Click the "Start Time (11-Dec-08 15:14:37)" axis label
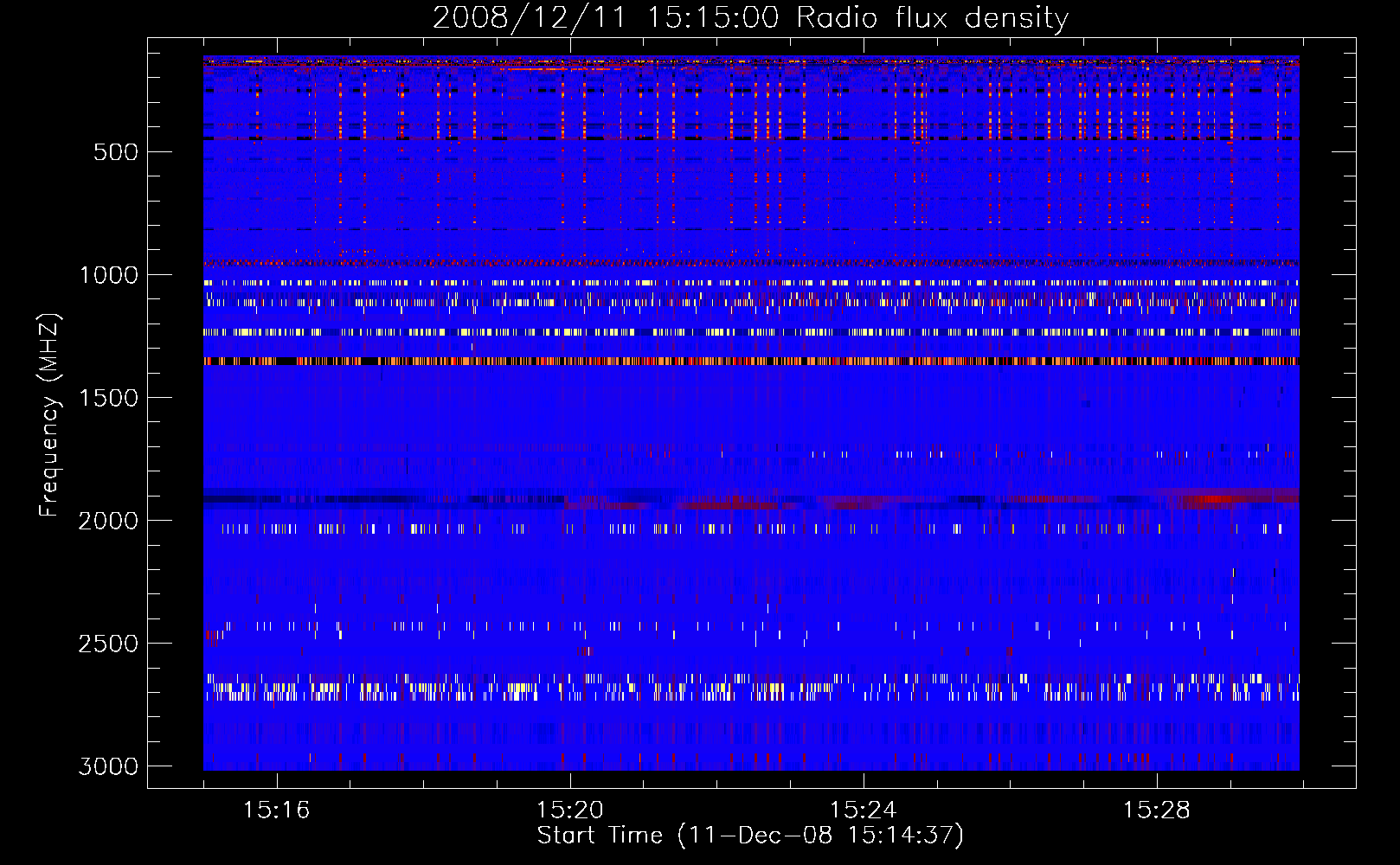The image size is (1400, 865). pyautogui.click(x=750, y=836)
